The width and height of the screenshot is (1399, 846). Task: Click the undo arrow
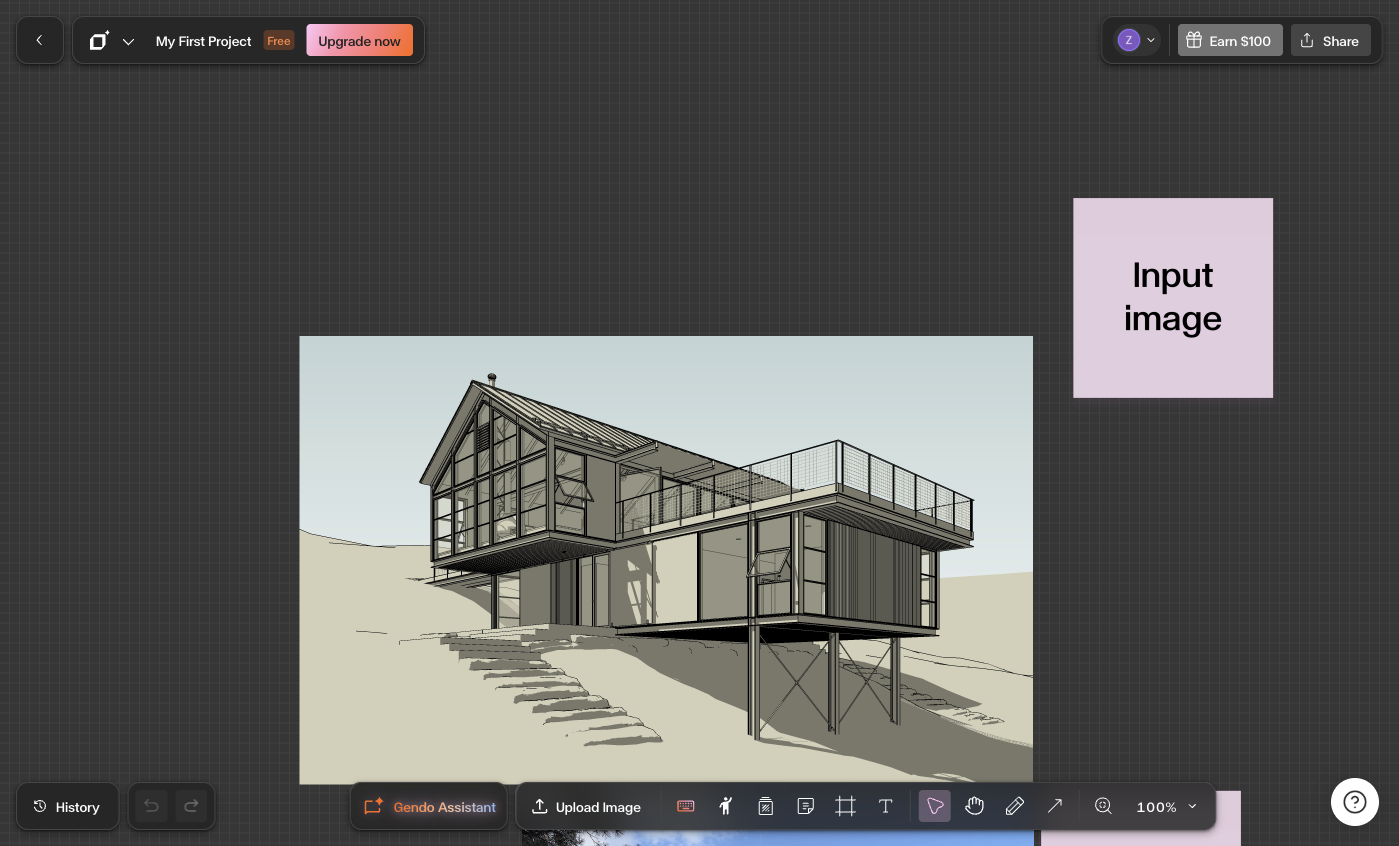click(152, 806)
